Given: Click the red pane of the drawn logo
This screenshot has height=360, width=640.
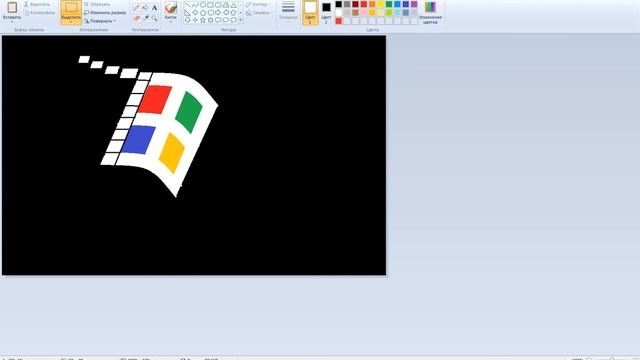Looking at the screenshot, I should [154, 100].
